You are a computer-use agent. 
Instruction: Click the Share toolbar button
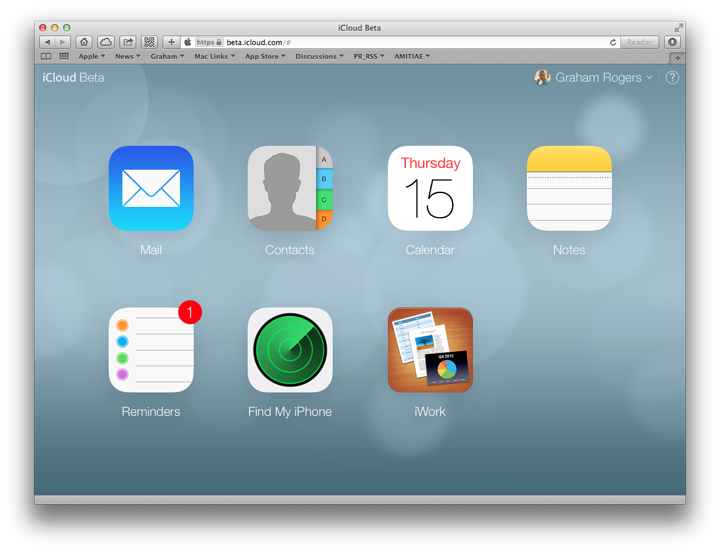point(128,42)
